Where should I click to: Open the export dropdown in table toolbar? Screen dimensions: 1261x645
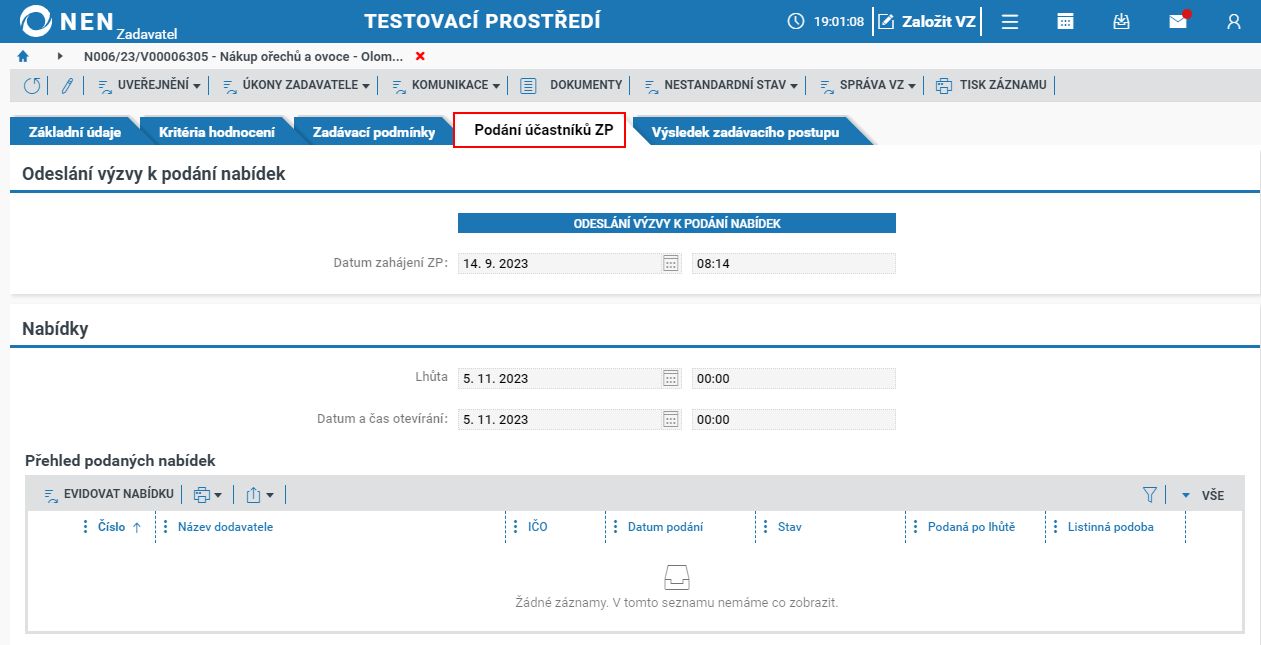pos(259,494)
